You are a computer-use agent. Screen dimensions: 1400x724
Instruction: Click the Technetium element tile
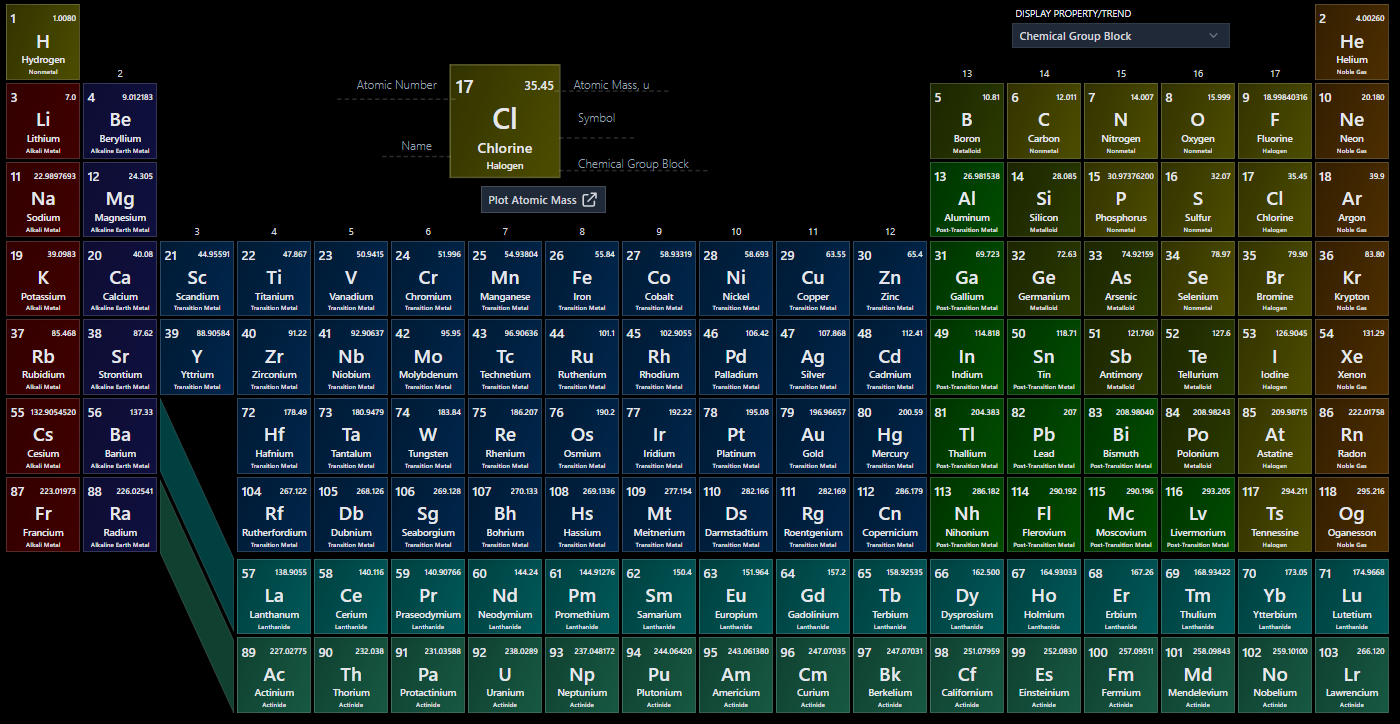[505, 357]
